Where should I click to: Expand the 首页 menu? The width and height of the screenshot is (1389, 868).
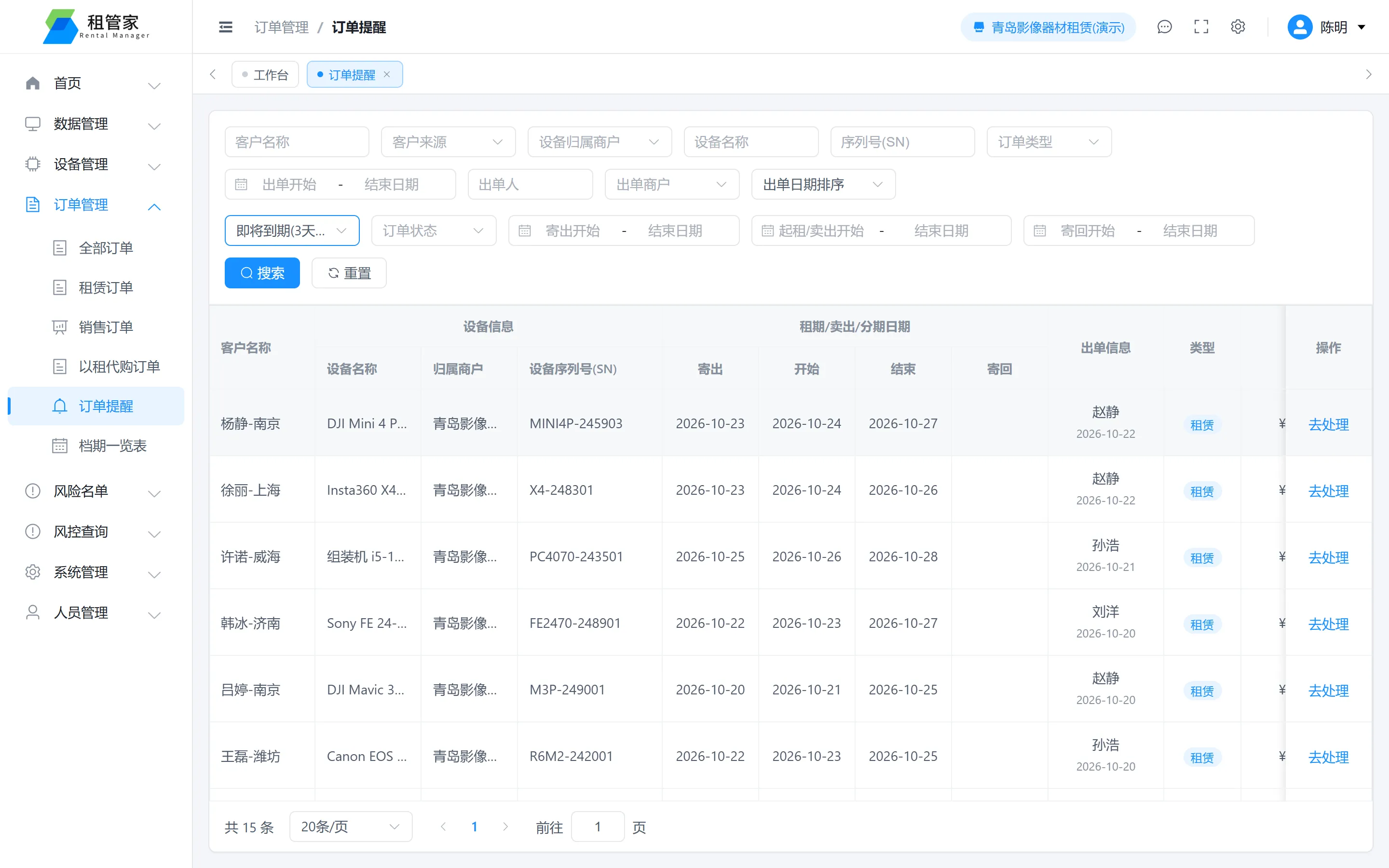click(96, 84)
